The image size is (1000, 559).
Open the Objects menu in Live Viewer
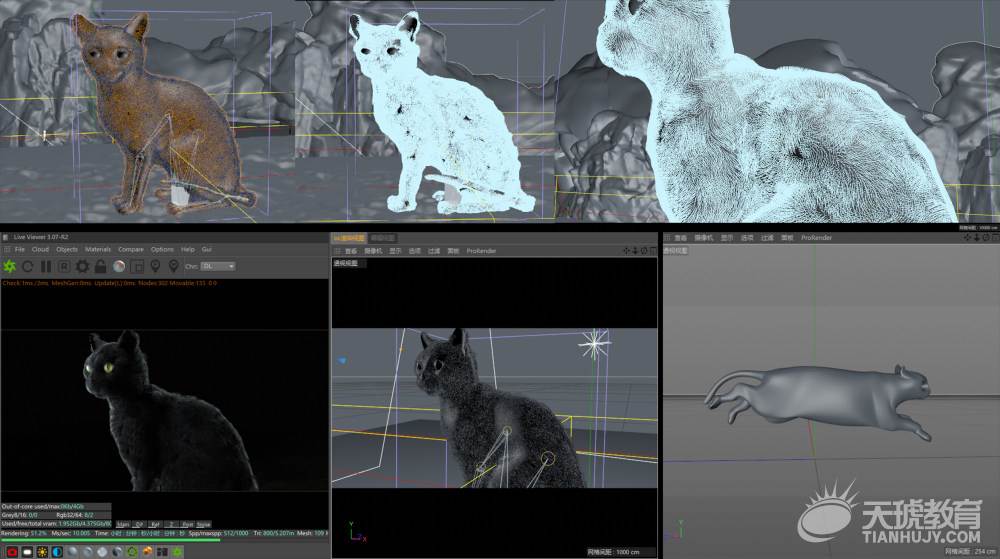tap(67, 249)
